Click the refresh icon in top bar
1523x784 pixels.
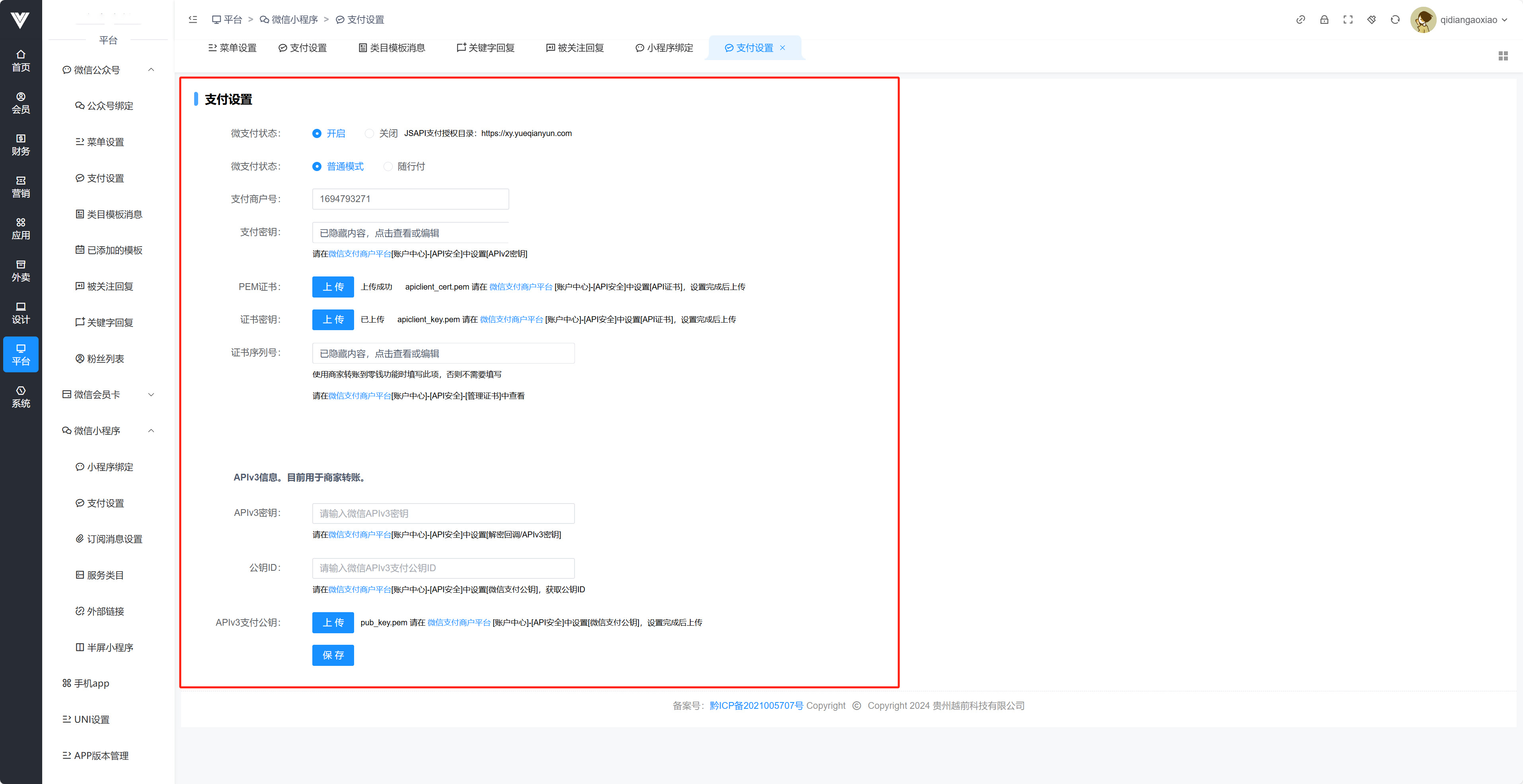point(1395,19)
